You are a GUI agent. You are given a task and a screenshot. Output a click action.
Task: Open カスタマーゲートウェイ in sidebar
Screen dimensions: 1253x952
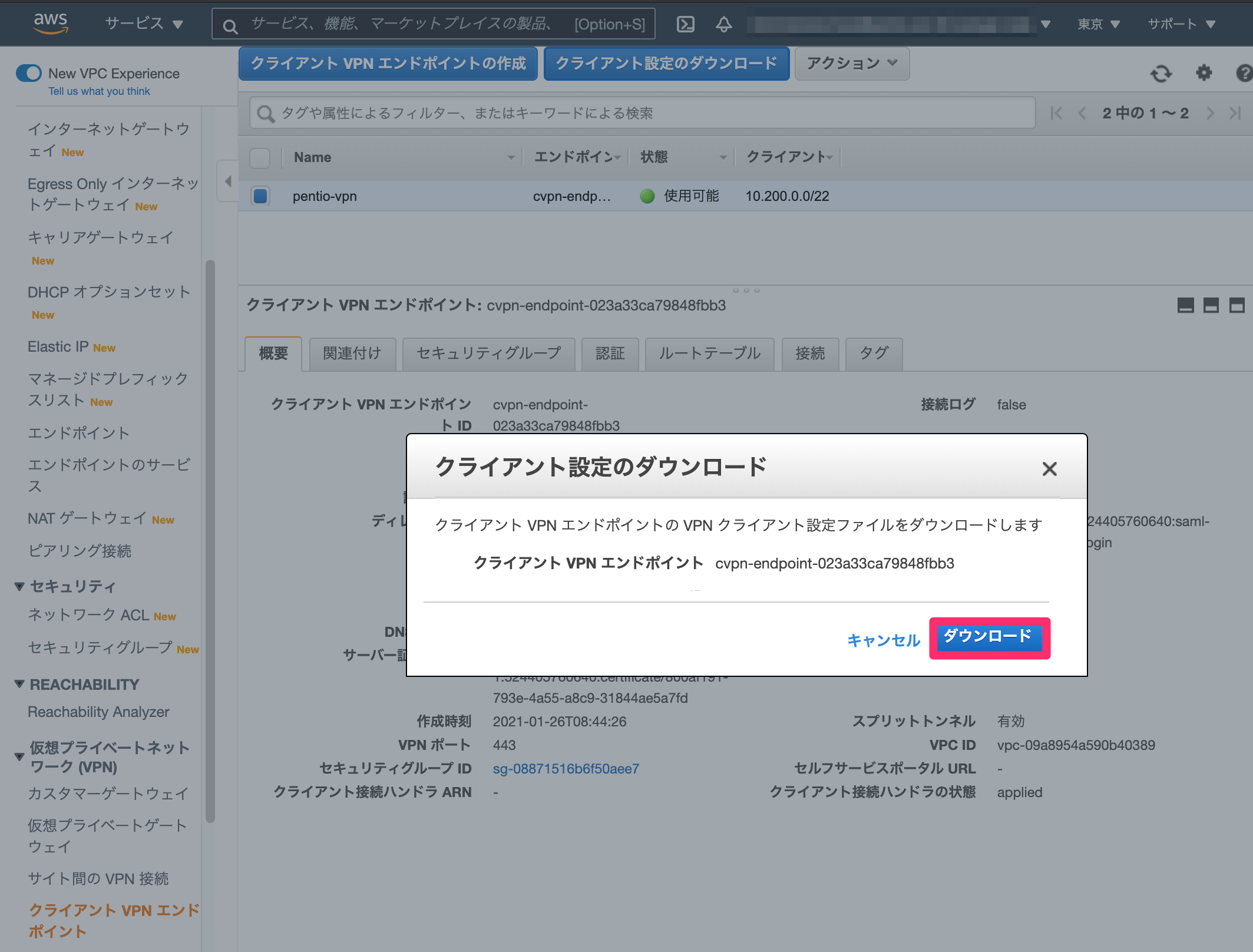108,794
